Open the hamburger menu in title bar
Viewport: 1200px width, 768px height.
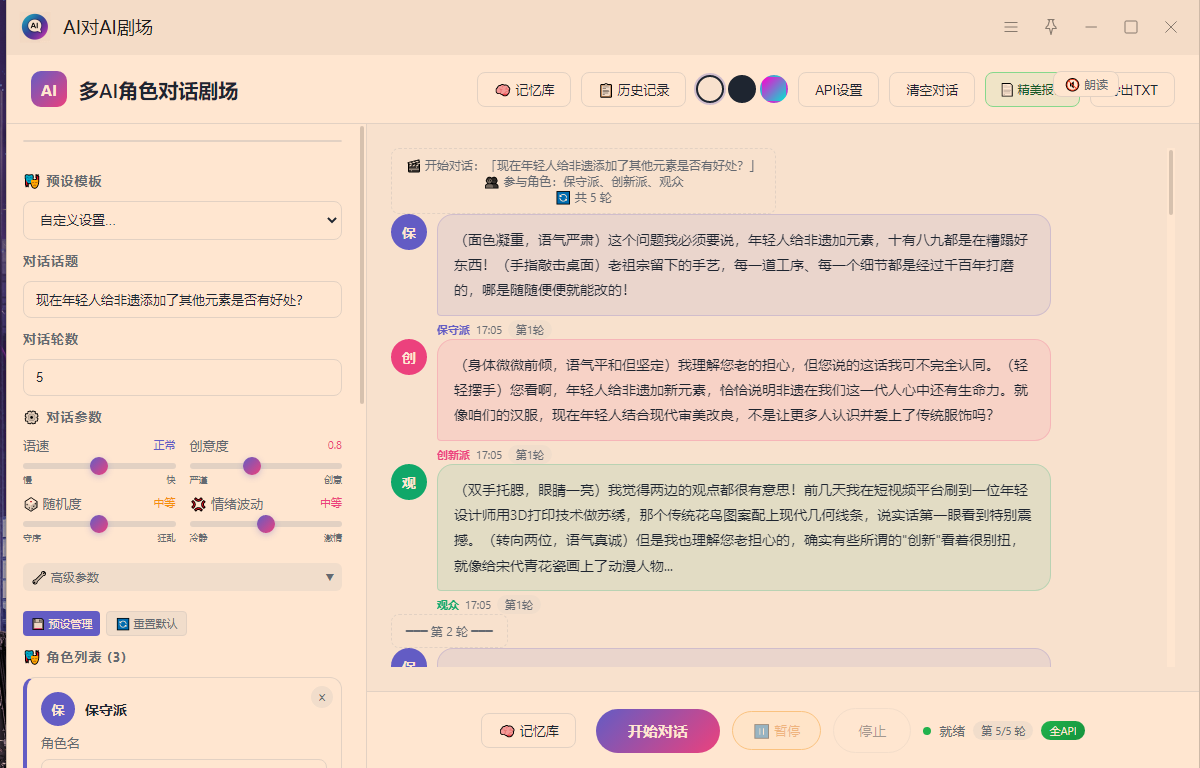click(1011, 27)
